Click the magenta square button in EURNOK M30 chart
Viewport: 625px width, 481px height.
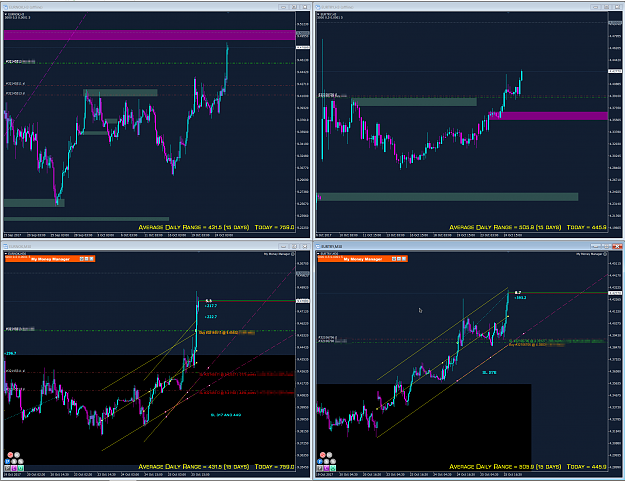click(14, 468)
